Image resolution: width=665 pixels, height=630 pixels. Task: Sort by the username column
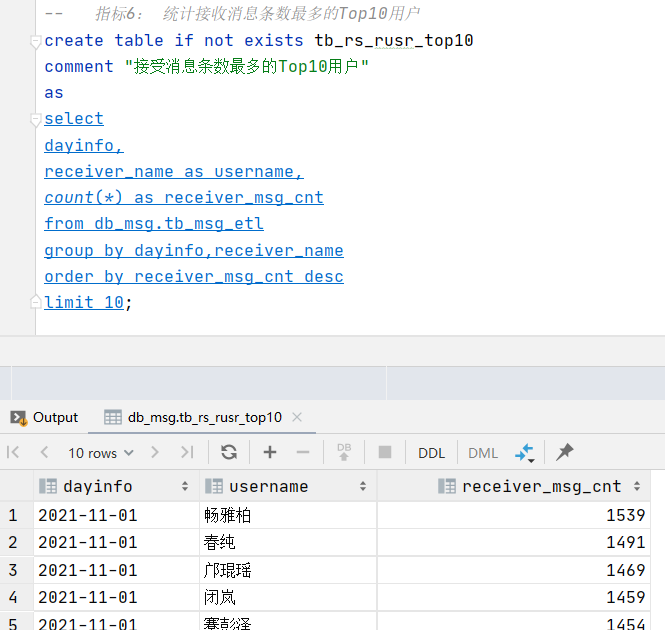363,486
